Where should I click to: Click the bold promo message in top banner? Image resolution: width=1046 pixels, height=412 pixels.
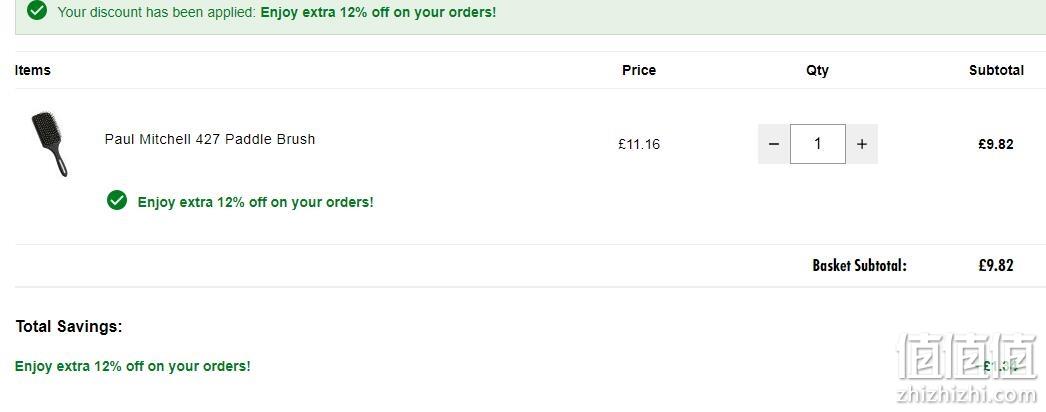pyautogui.click(x=378, y=12)
